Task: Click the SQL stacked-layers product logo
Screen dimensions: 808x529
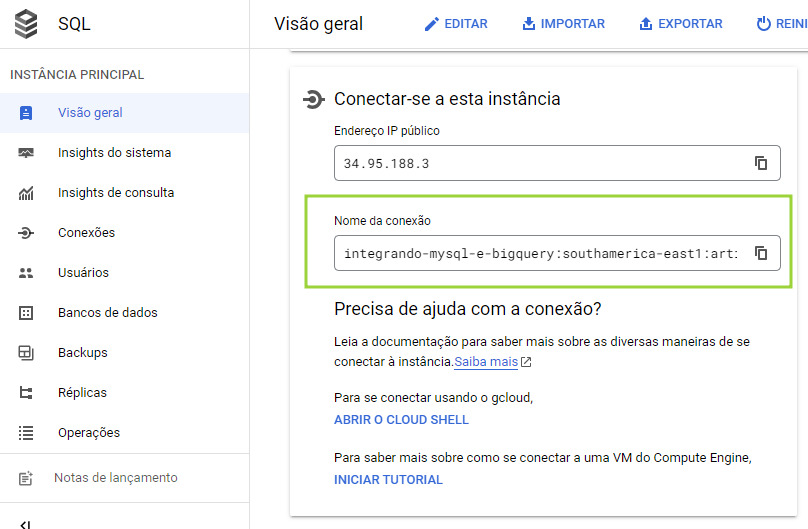Action: [x=26, y=24]
